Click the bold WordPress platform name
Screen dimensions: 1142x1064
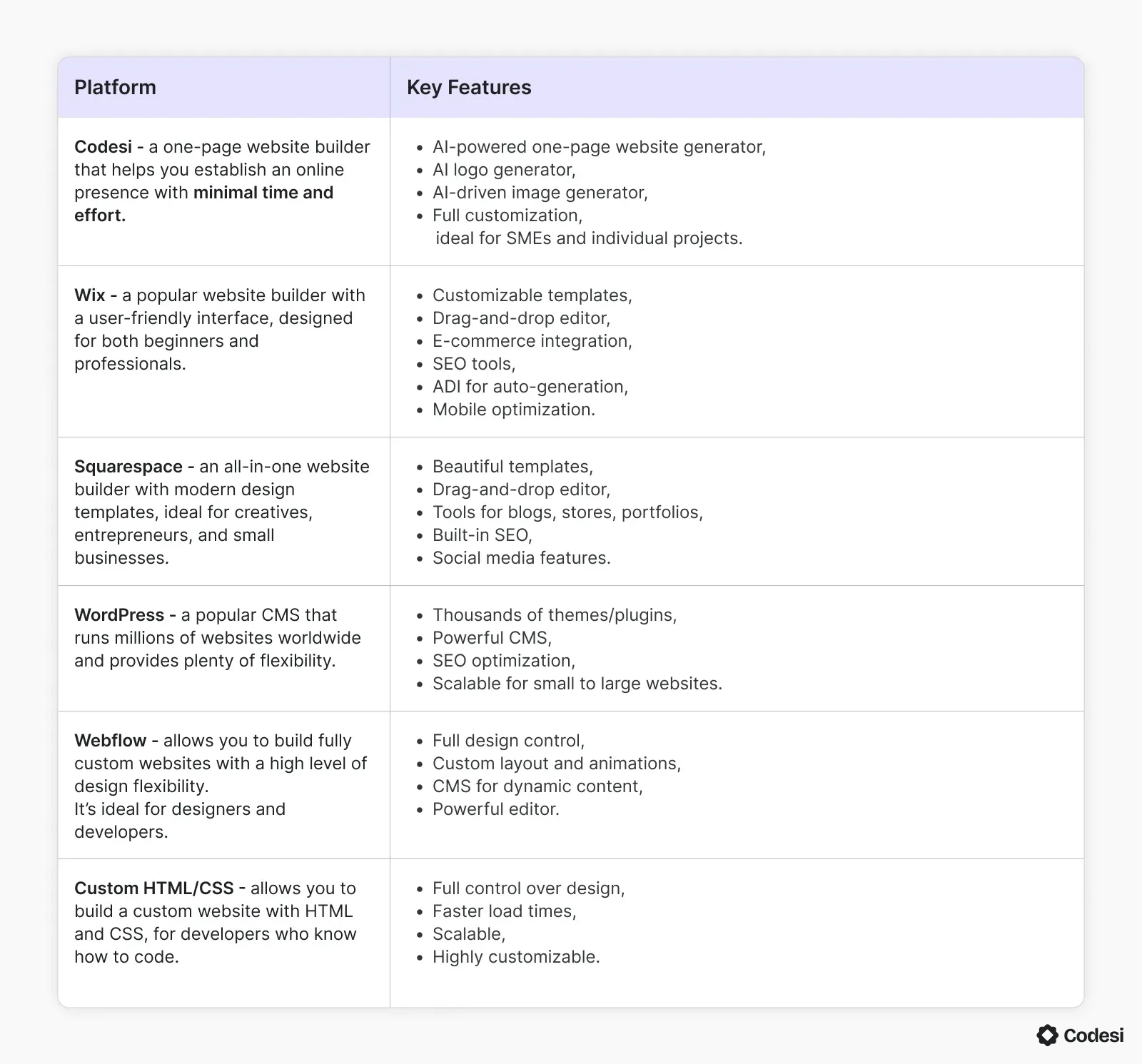119,614
